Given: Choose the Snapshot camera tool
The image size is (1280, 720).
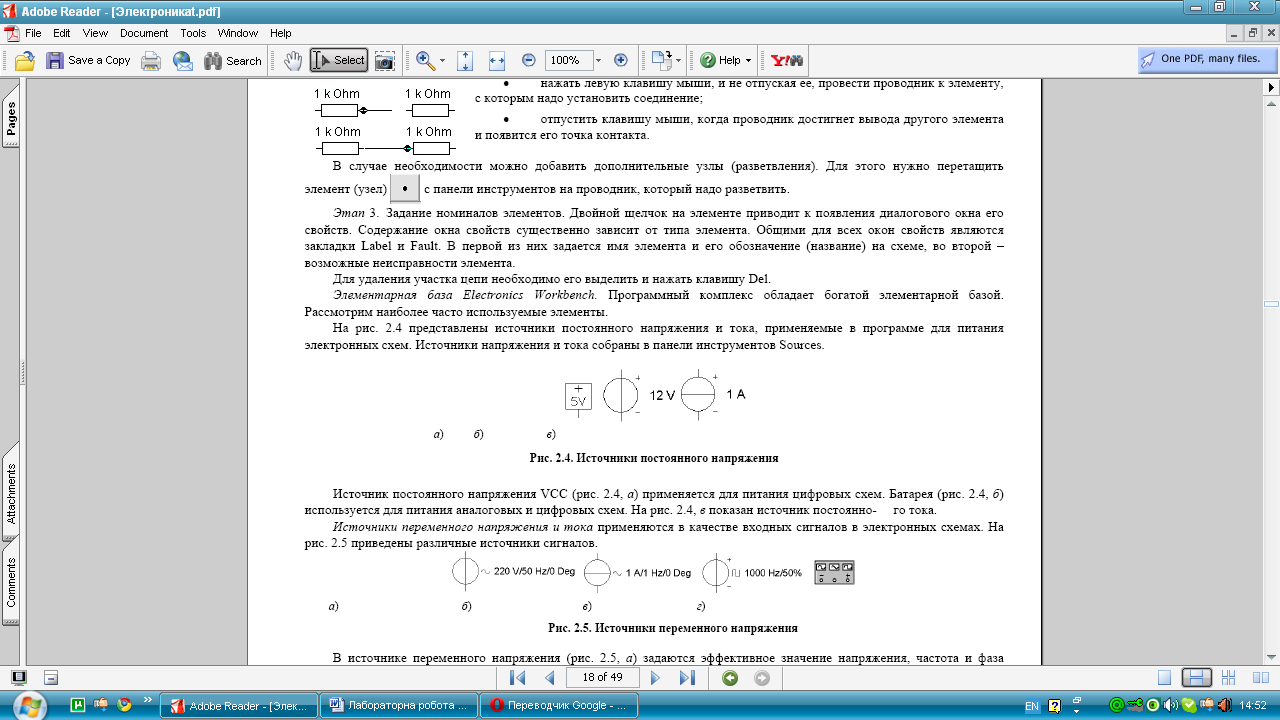Looking at the screenshot, I should point(384,60).
